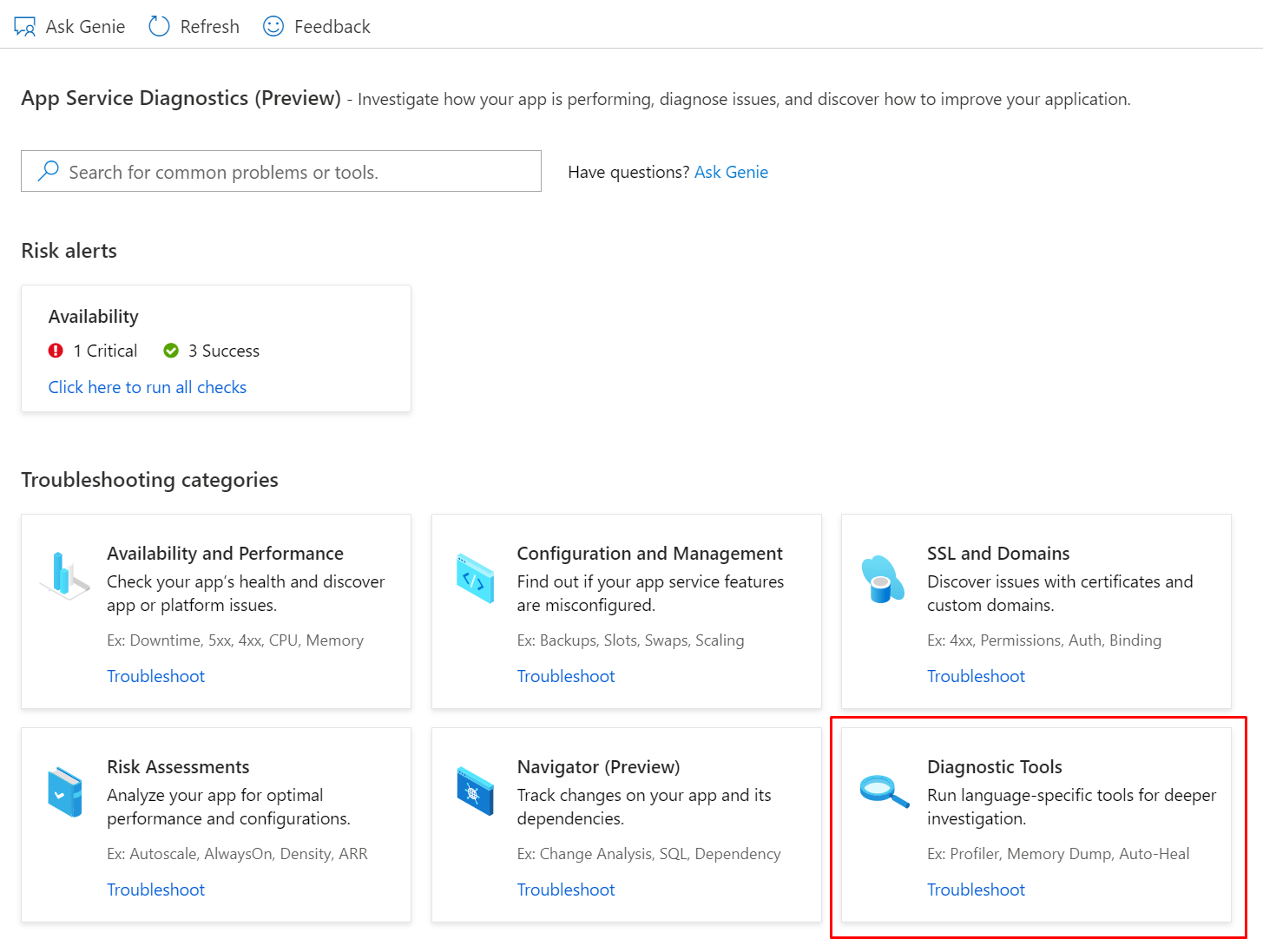Click the Availability and Performance chart icon

click(x=64, y=576)
